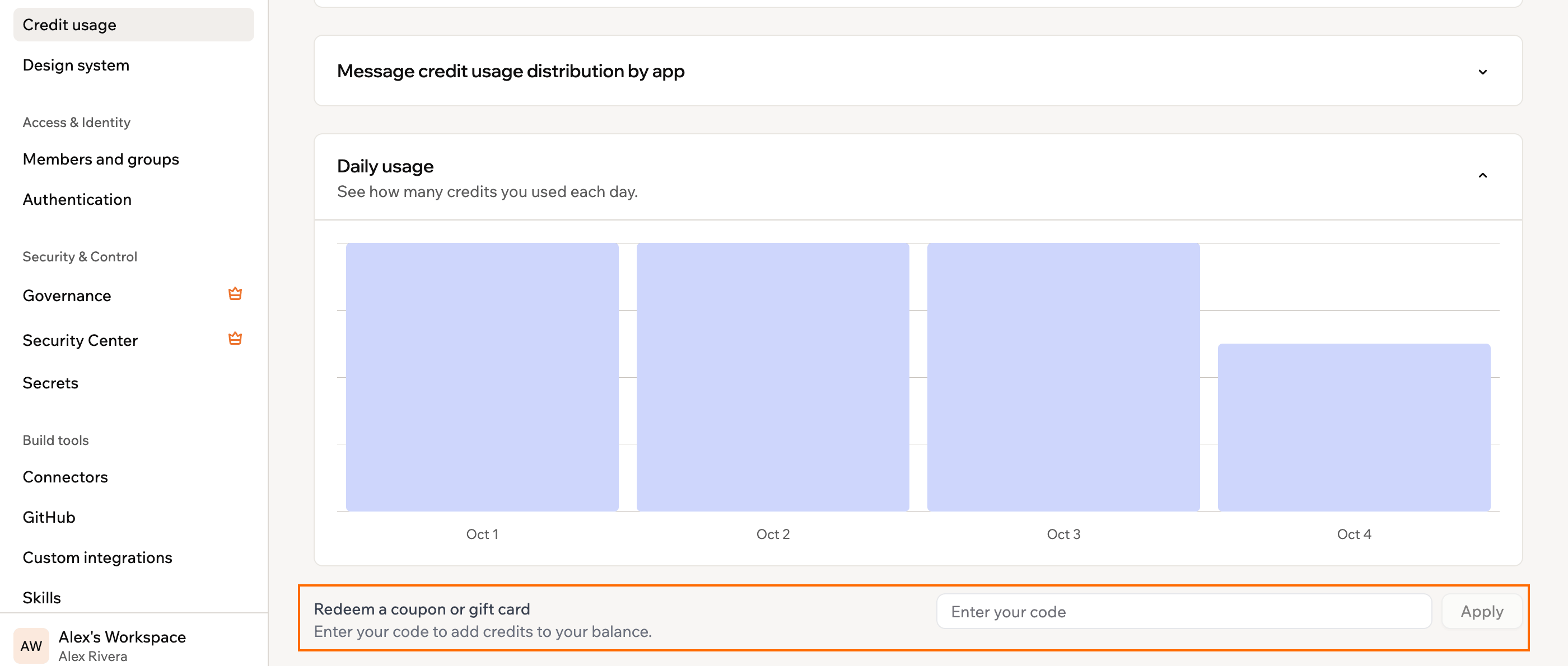Open Custom integrations page
Viewport: 1568px width, 666px height.
[97, 558]
